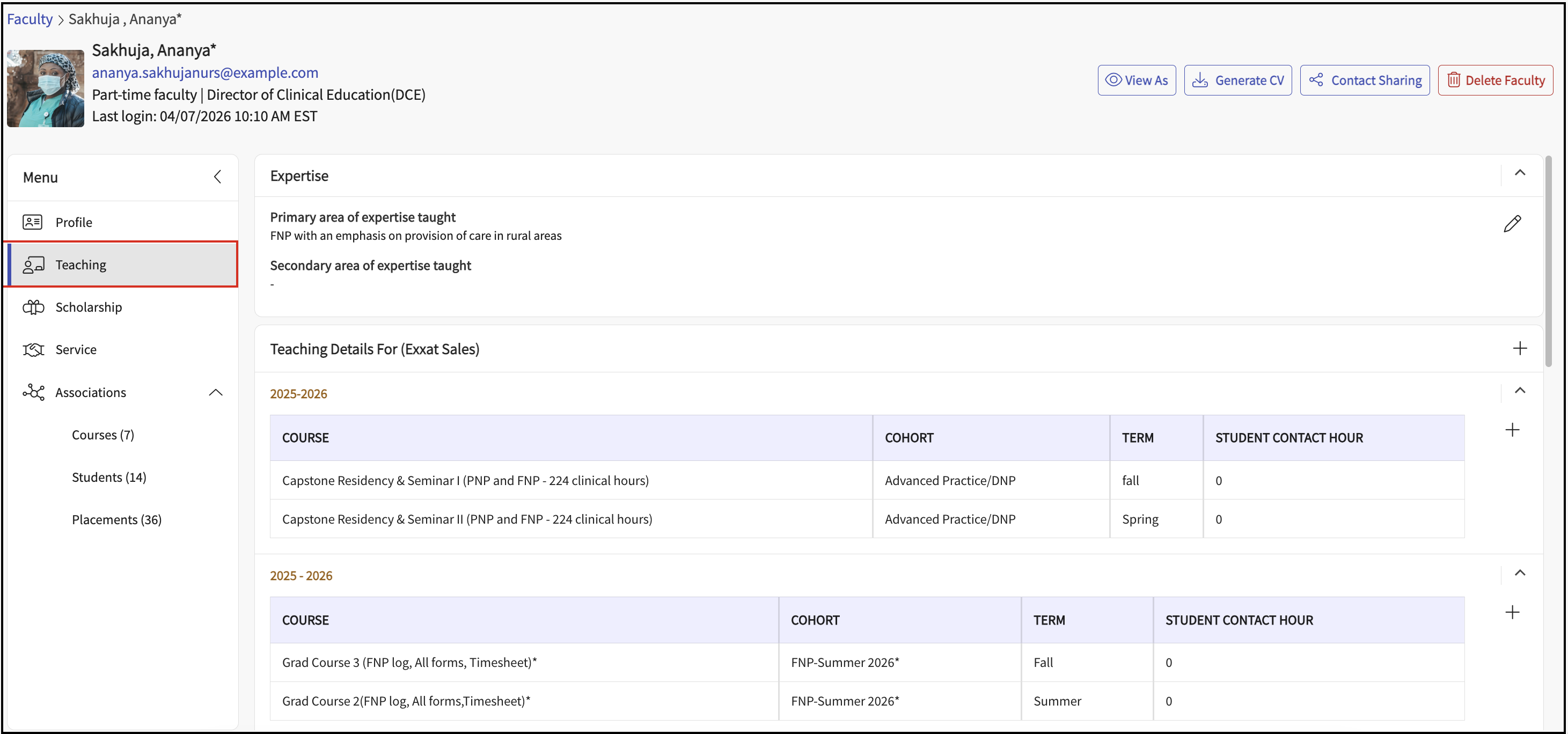Collapse the second 2025 - 2026 section
The width and height of the screenshot is (1568, 734).
tap(1519, 572)
